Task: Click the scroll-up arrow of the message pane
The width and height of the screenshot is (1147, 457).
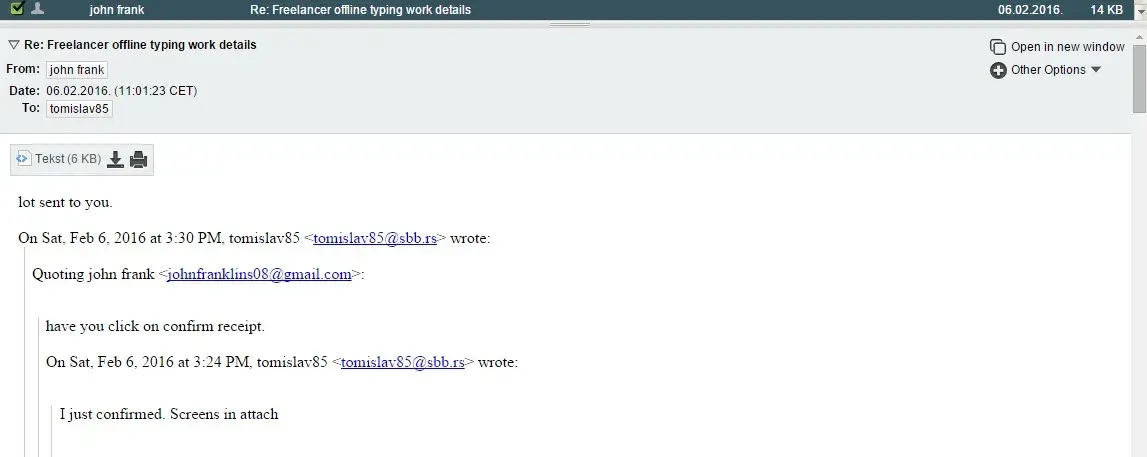Action: pos(1140,35)
